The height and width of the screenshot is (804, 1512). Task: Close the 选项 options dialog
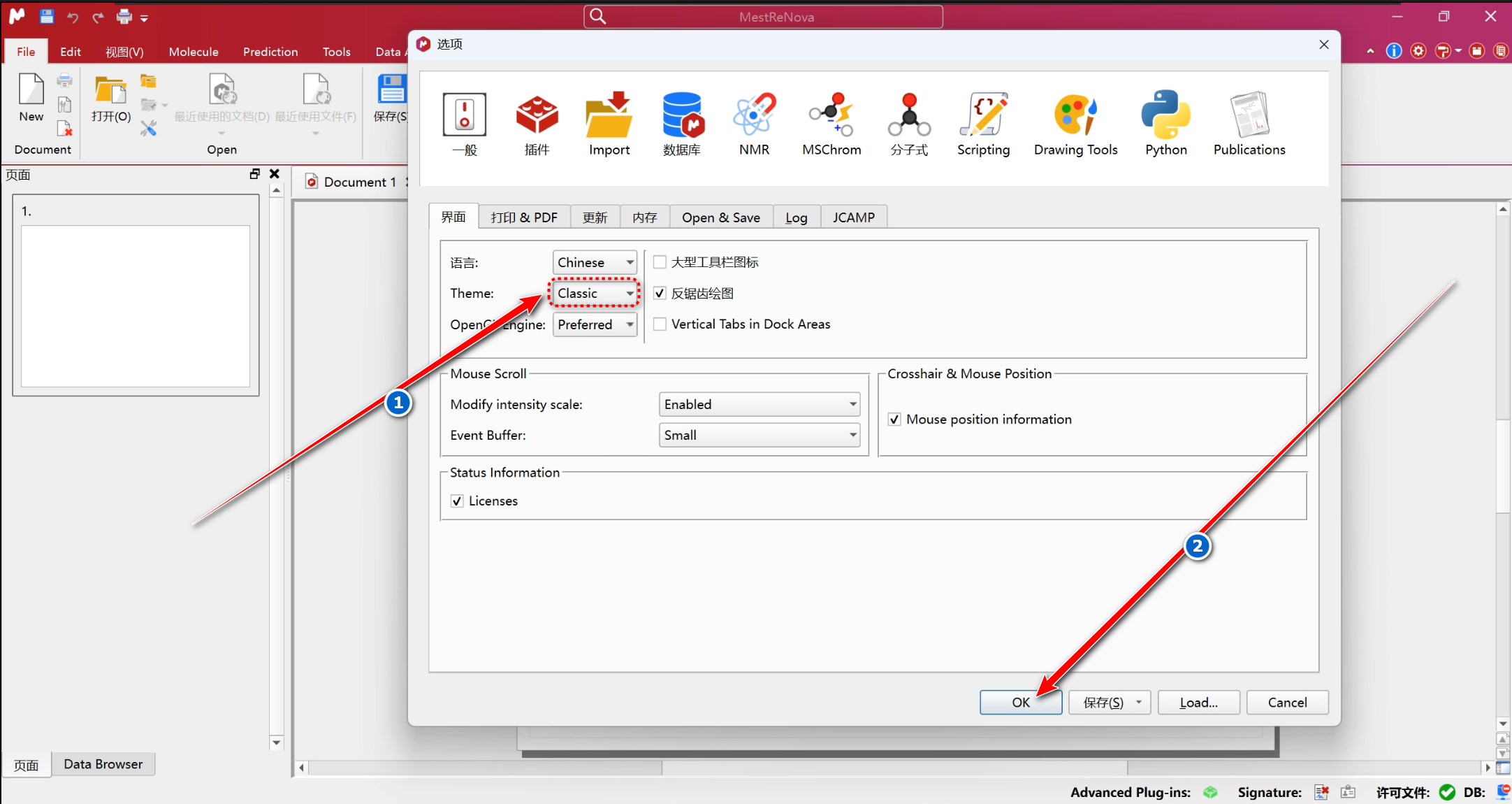[x=1324, y=44]
